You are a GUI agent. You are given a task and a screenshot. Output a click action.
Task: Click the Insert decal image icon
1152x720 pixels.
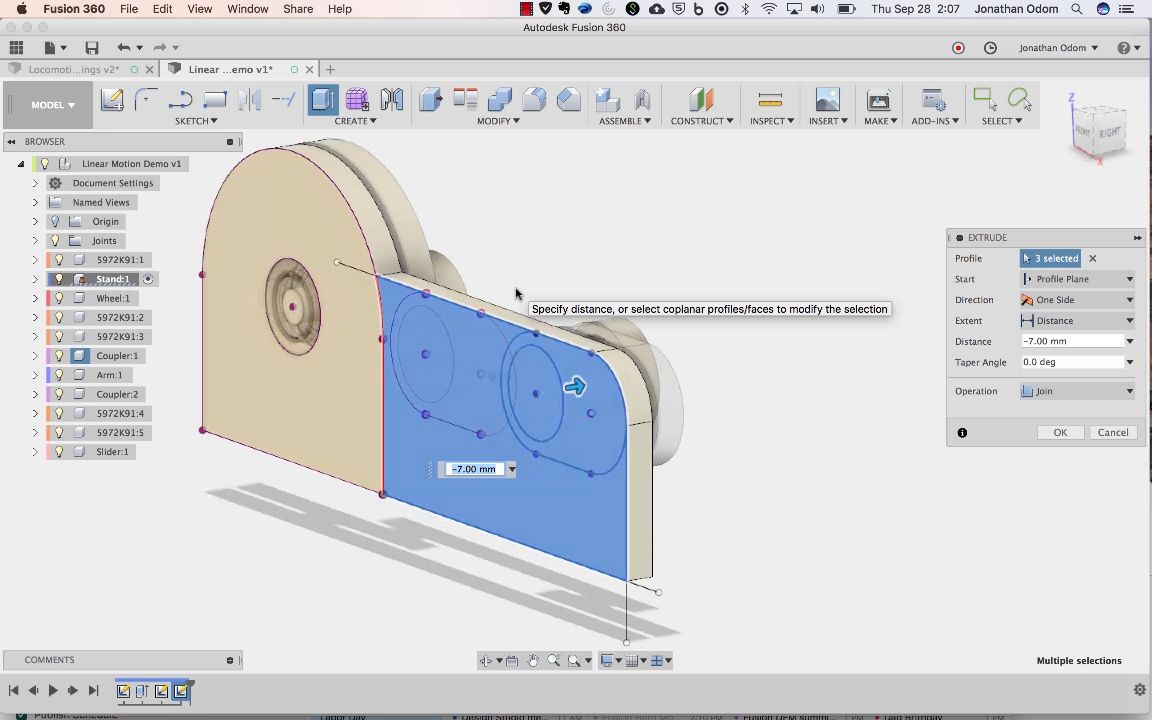pos(828,99)
